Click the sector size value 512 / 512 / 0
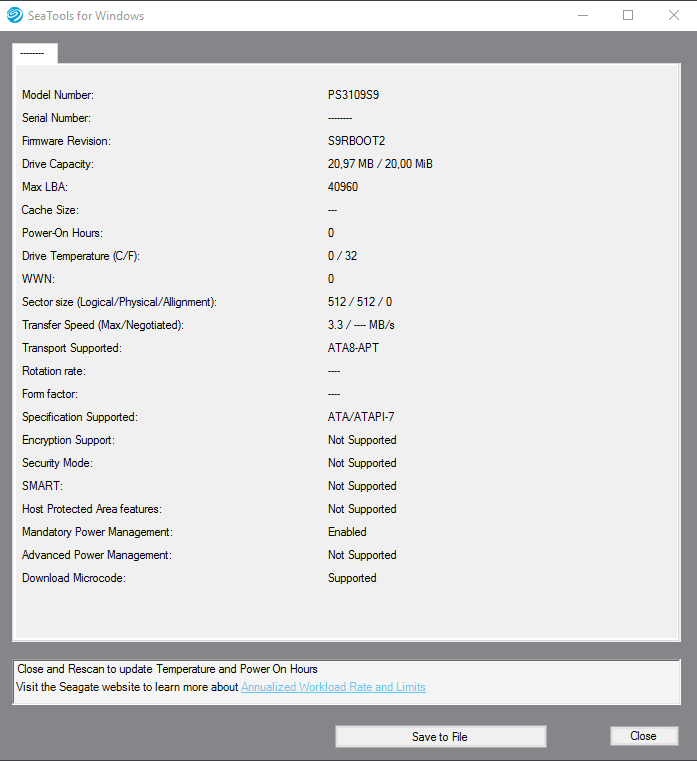The width and height of the screenshot is (697, 761). click(x=360, y=302)
